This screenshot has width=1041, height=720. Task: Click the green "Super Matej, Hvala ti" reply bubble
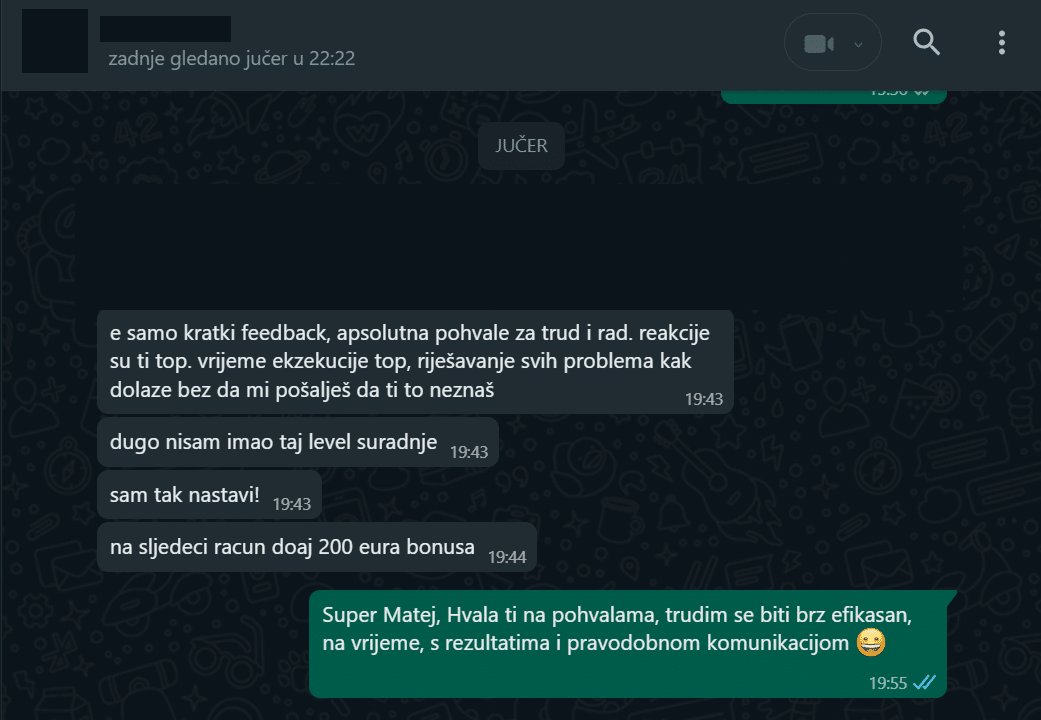pos(627,644)
